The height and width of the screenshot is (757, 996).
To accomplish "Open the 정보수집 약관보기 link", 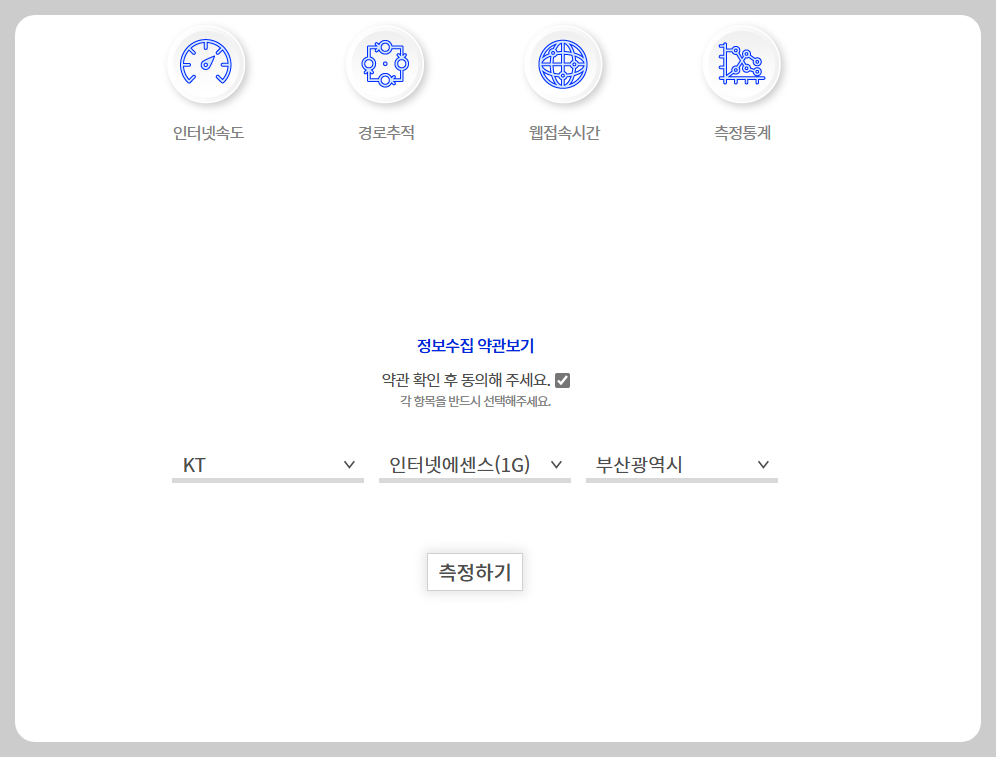I will pyautogui.click(x=475, y=345).
